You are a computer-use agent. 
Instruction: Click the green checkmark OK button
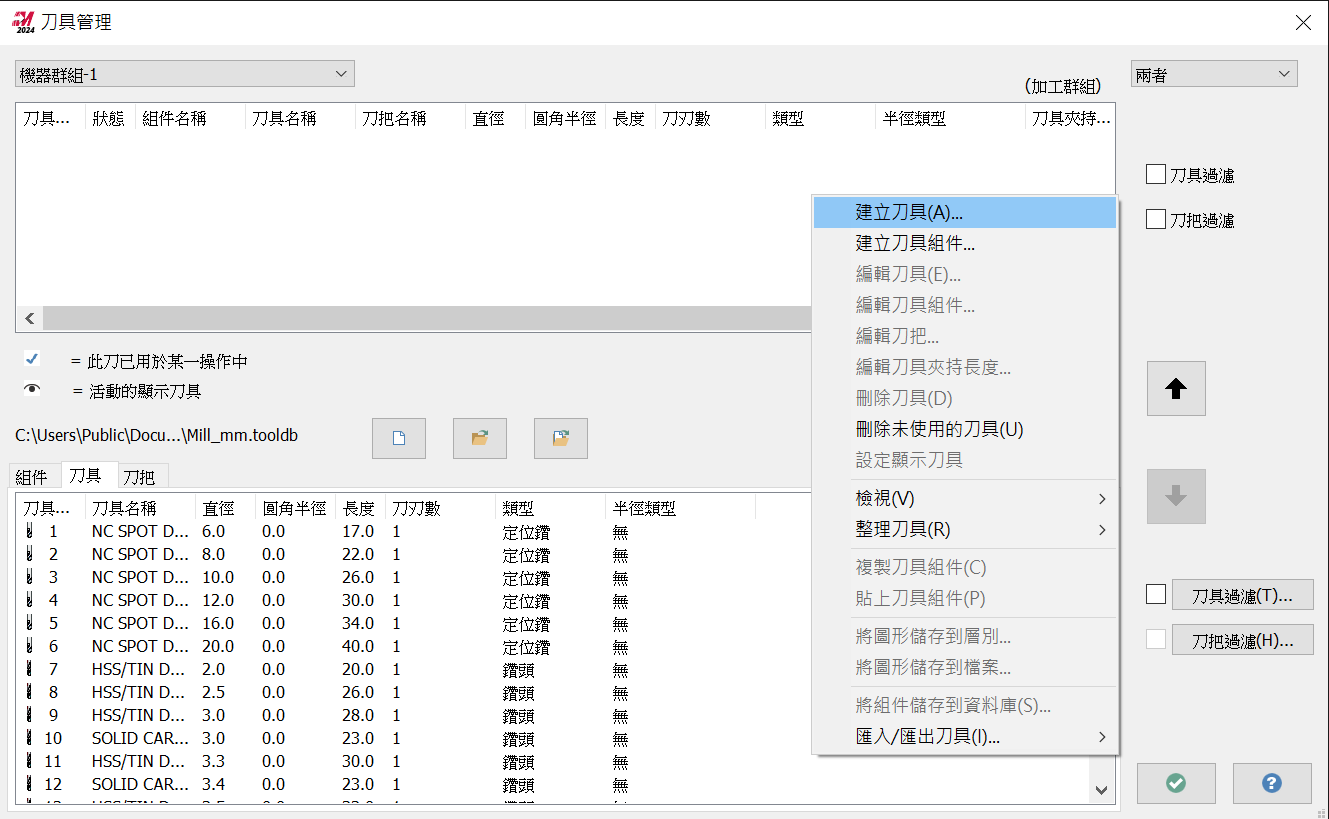(x=1176, y=783)
